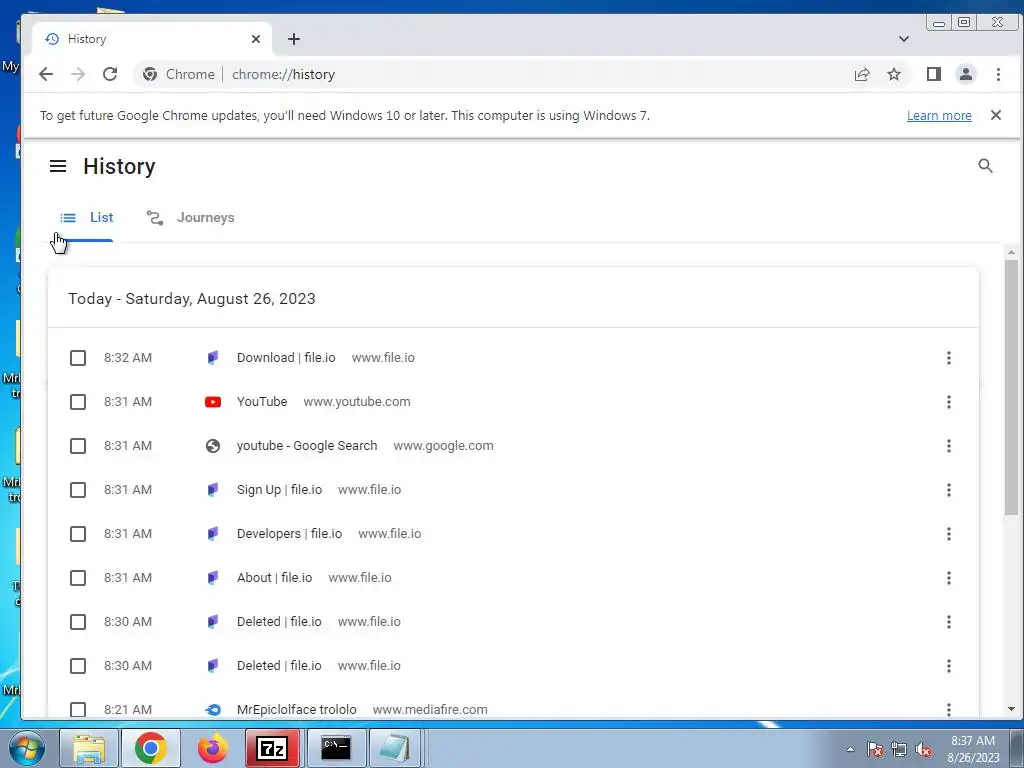
Task: Open the notepad taskbar icon
Action: click(x=395, y=748)
